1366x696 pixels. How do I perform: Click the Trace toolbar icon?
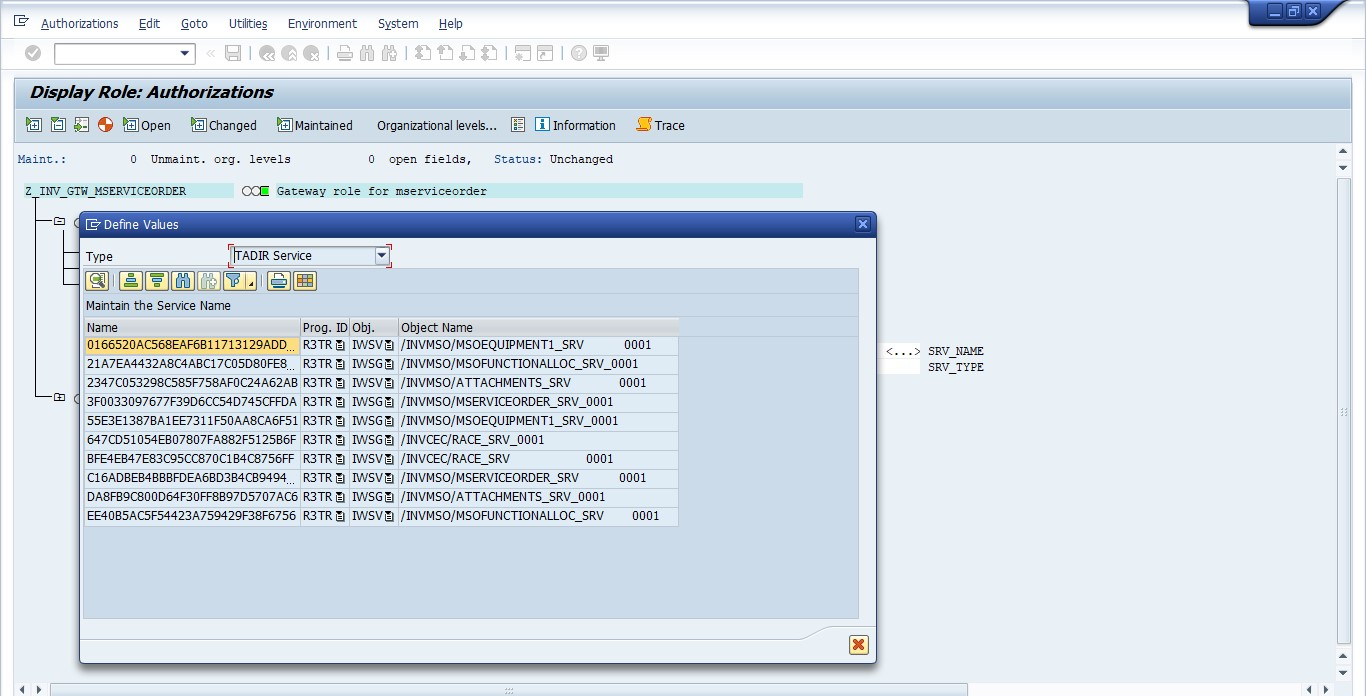click(660, 125)
